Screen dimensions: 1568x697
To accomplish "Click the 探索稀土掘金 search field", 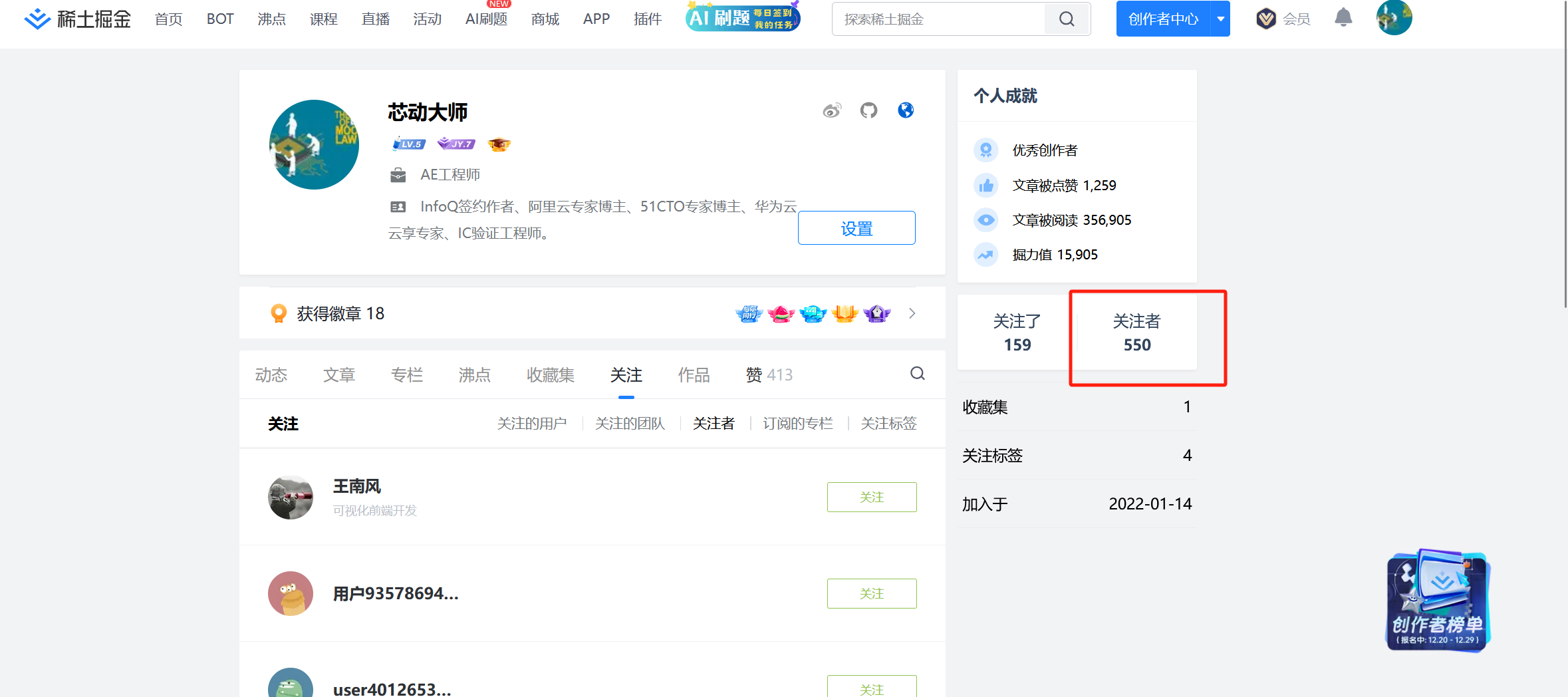I will tap(939, 19).
